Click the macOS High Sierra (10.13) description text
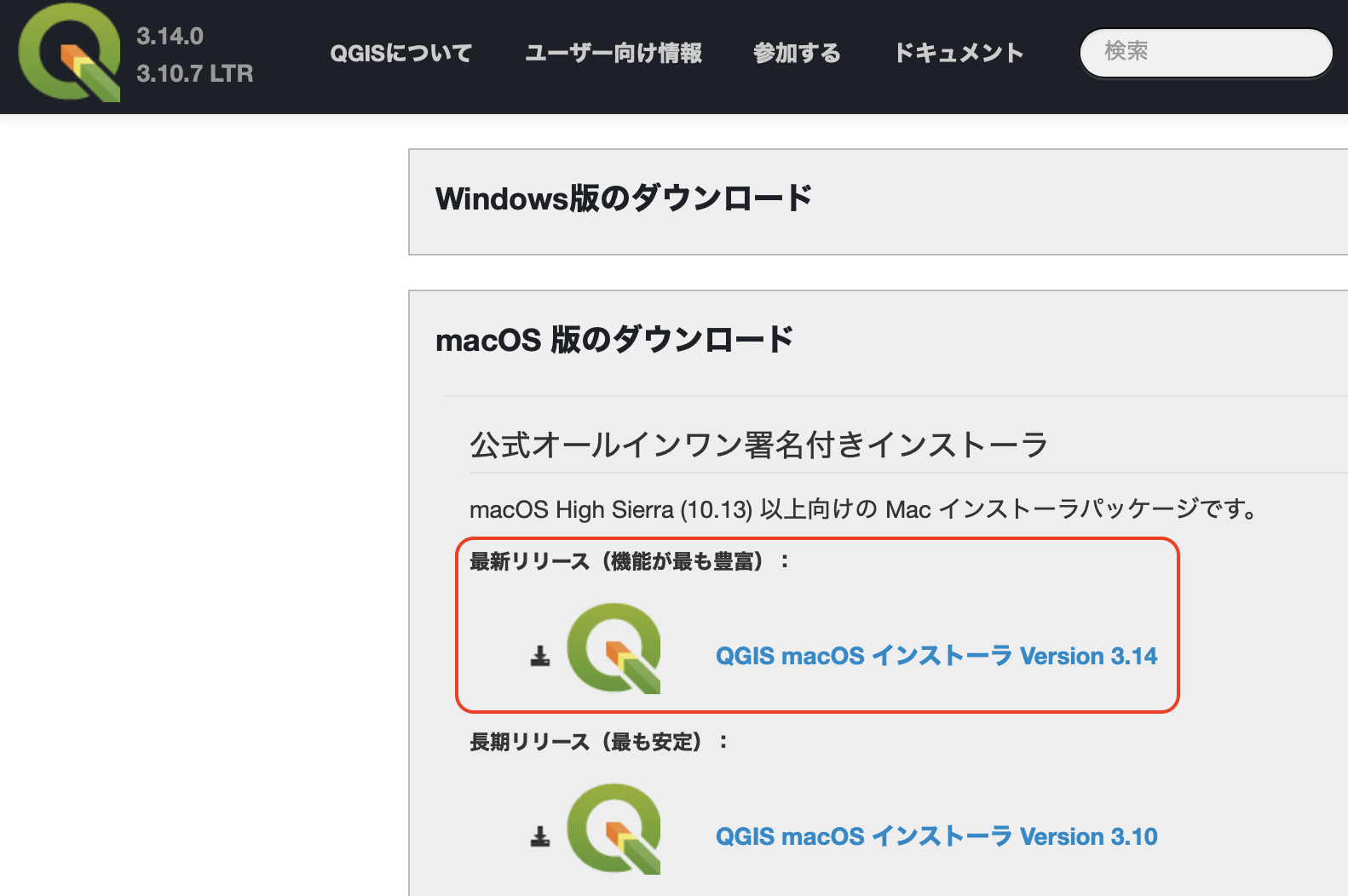This screenshot has height=896, width=1348. 865,509
